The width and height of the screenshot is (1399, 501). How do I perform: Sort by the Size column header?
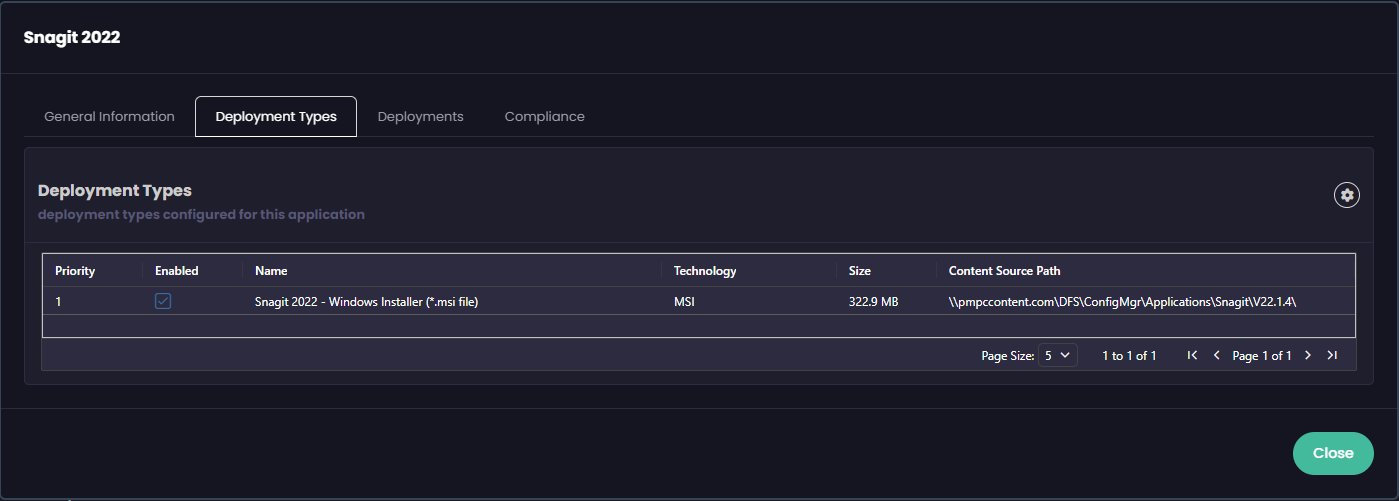point(859,271)
